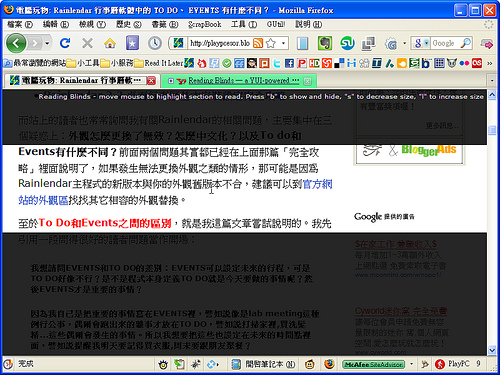This screenshot has height=375, width=500.
Task: Click the vertical scrollbar thumb
Action: click(492, 130)
